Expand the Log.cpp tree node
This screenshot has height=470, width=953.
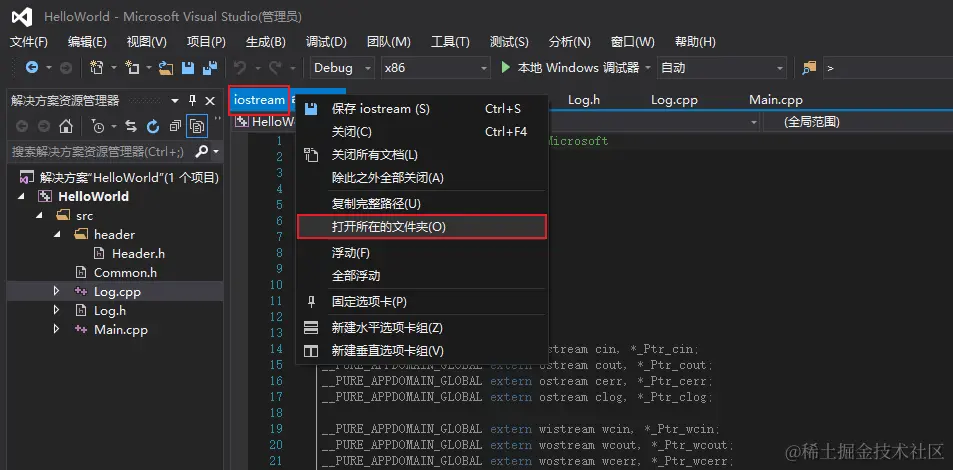pos(56,291)
